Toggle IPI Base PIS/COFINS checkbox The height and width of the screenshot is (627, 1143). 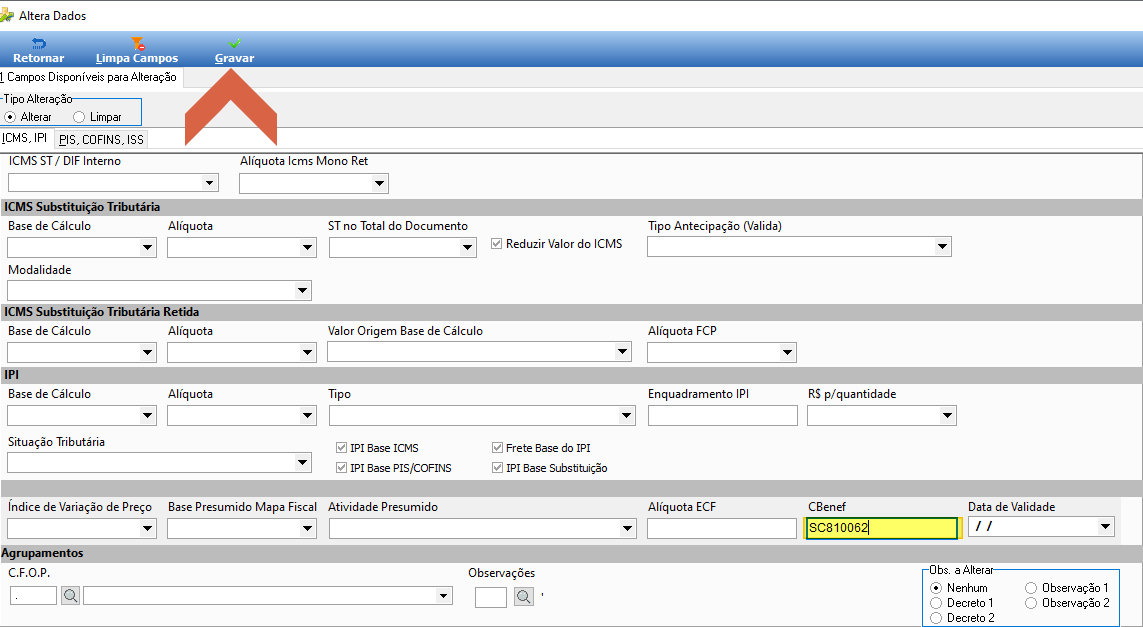(340, 468)
